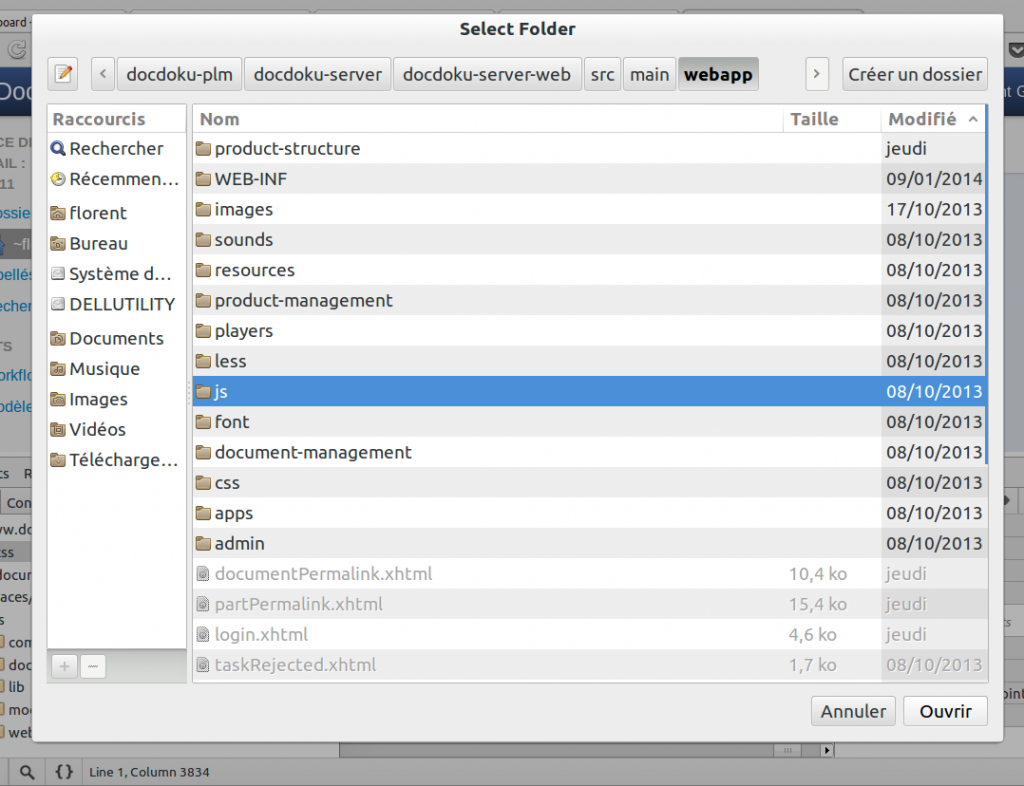Select Rechercher search shortcut icon
Image resolution: width=1024 pixels, height=786 pixels.
point(58,149)
